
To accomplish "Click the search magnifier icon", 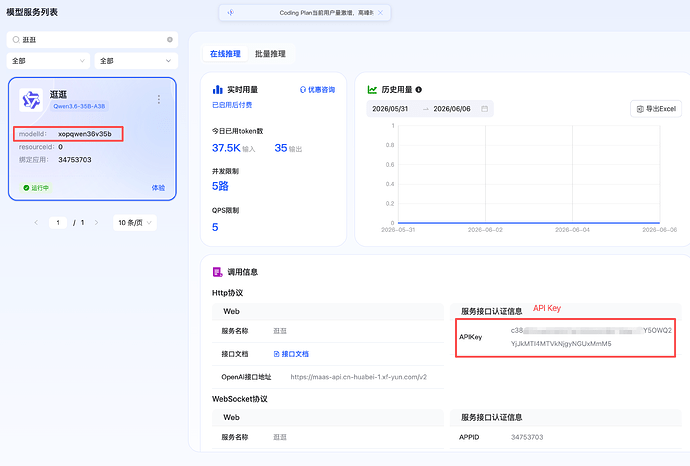I will [16, 40].
